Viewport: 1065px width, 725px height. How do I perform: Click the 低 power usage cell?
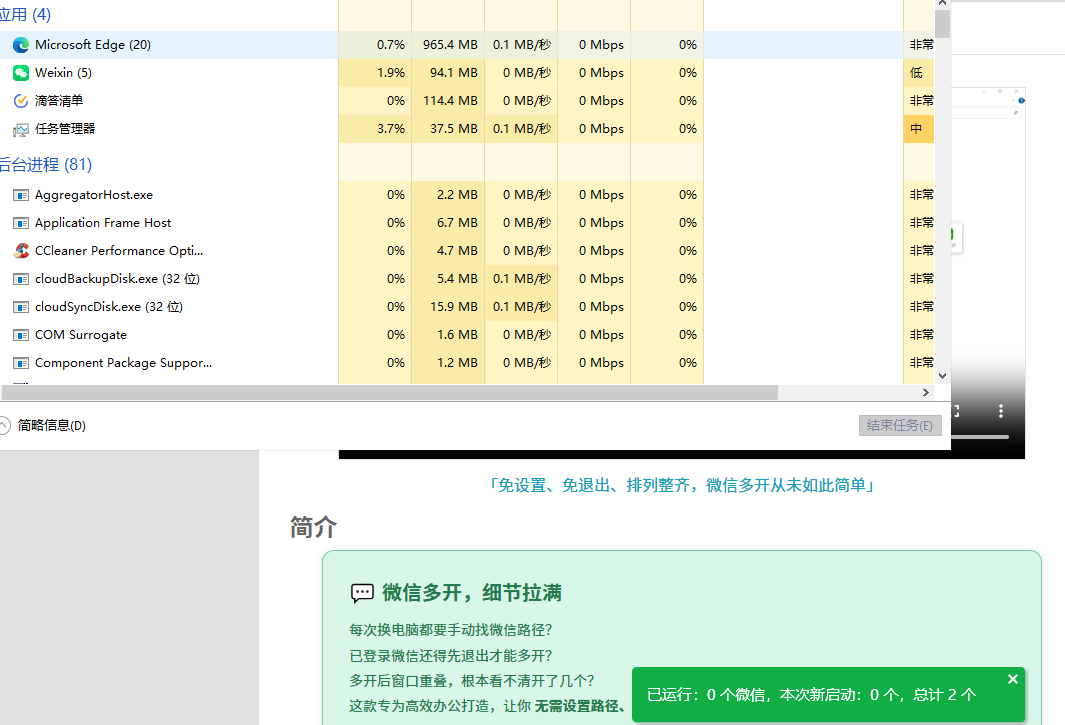click(918, 73)
